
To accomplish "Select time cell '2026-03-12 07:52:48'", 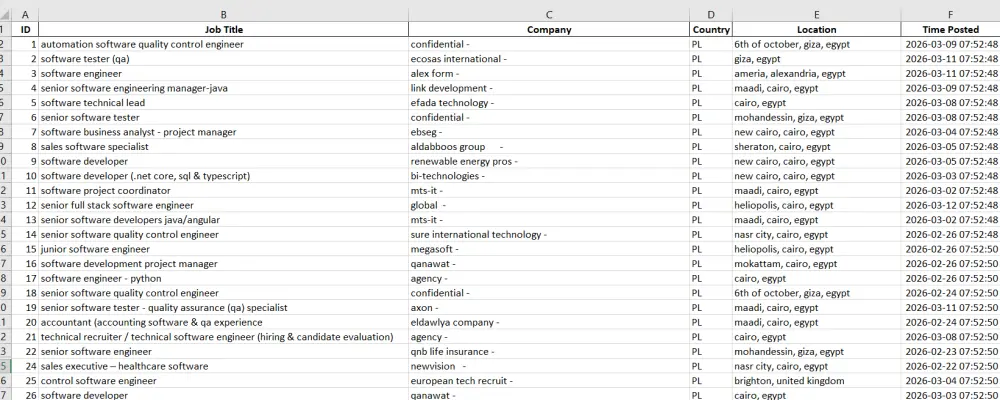I will pyautogui.click(x=951, y=206).
